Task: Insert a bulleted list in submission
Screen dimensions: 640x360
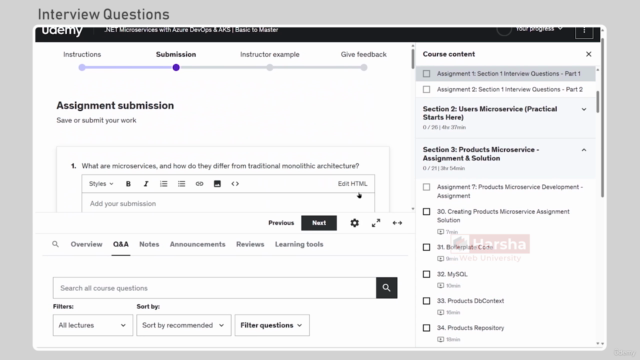Action: [x=182, y=184]
